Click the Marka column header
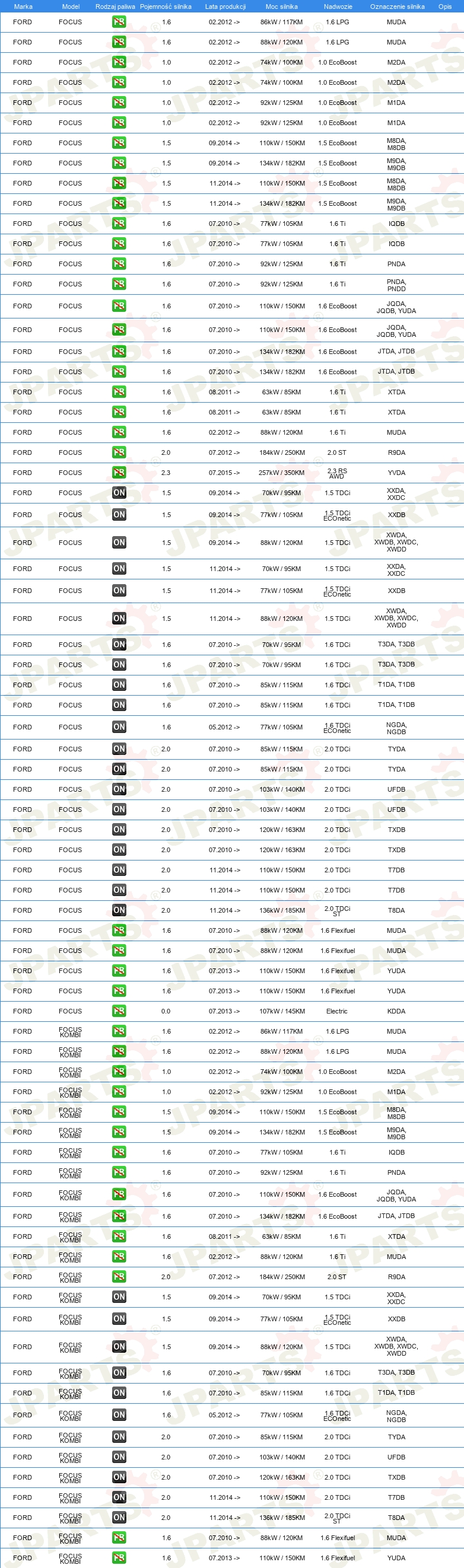The width and height of the screenshot is (464, 1568). click(x=23, y=7)
